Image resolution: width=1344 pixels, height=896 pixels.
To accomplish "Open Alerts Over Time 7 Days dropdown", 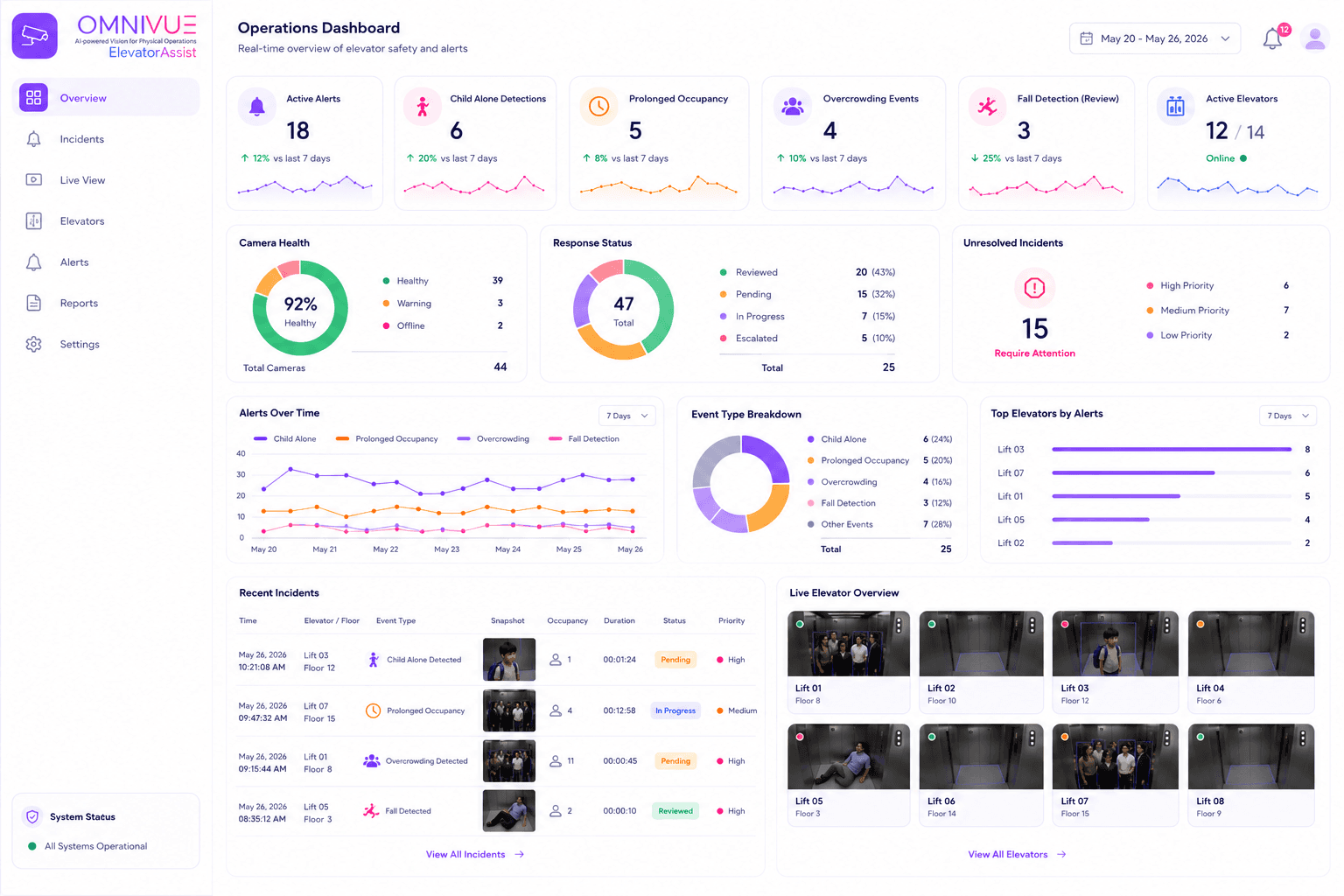I will 627,416.
